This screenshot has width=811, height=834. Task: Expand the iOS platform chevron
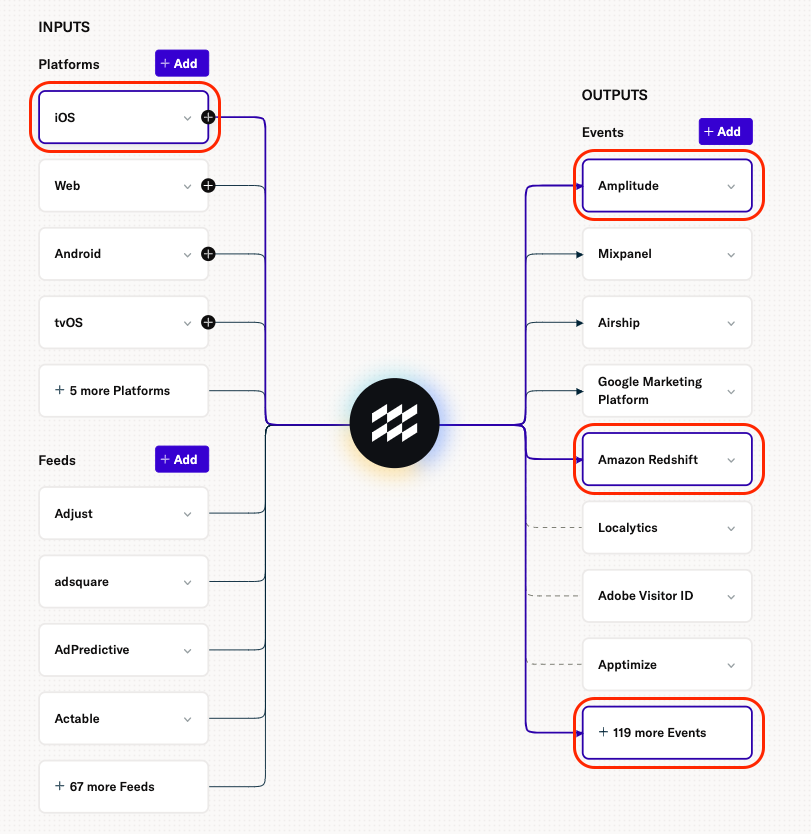click(x=187, y=118)
